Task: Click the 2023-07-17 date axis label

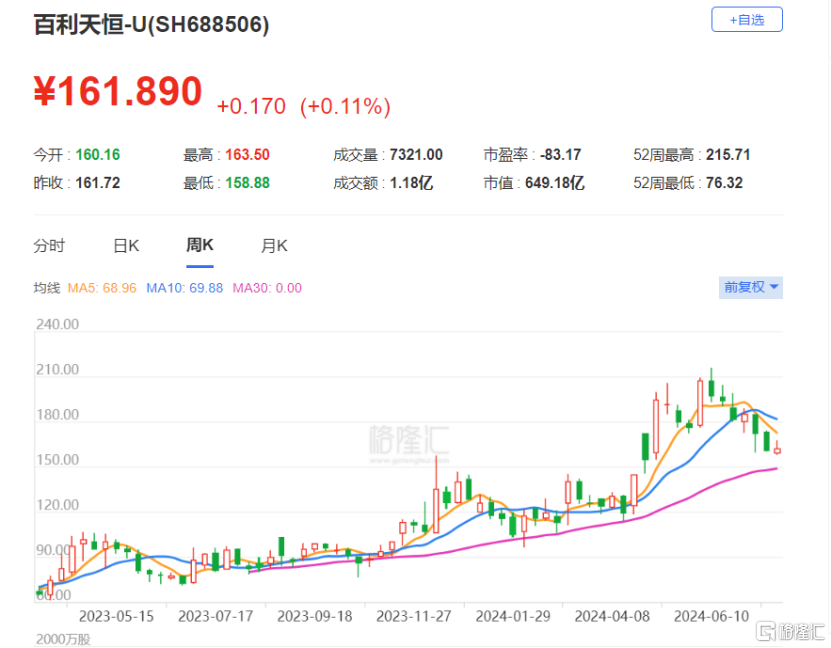Action: [215, 616]
